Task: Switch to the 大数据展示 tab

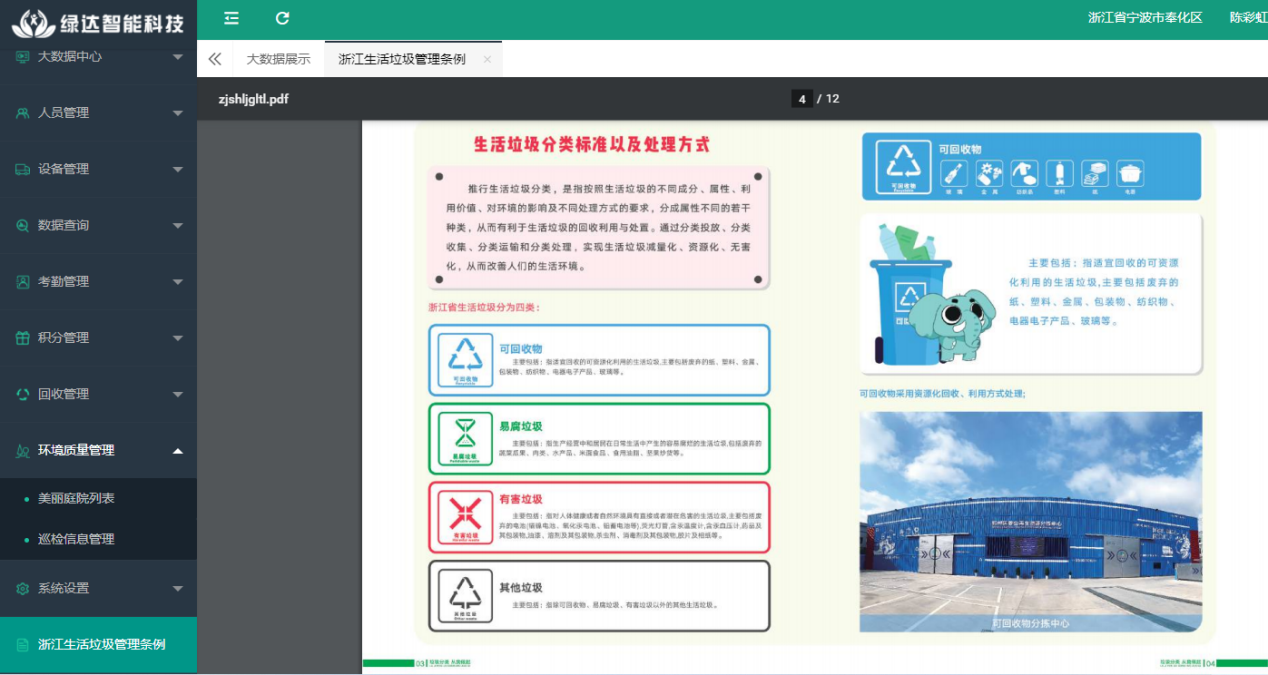Action: coord(278,59)
